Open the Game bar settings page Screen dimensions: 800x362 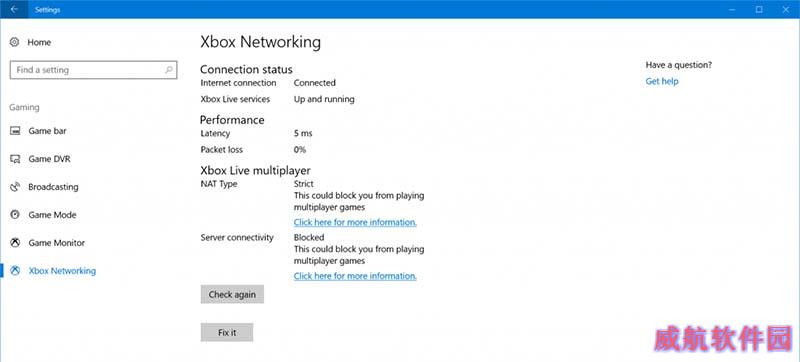click(47, 131)
